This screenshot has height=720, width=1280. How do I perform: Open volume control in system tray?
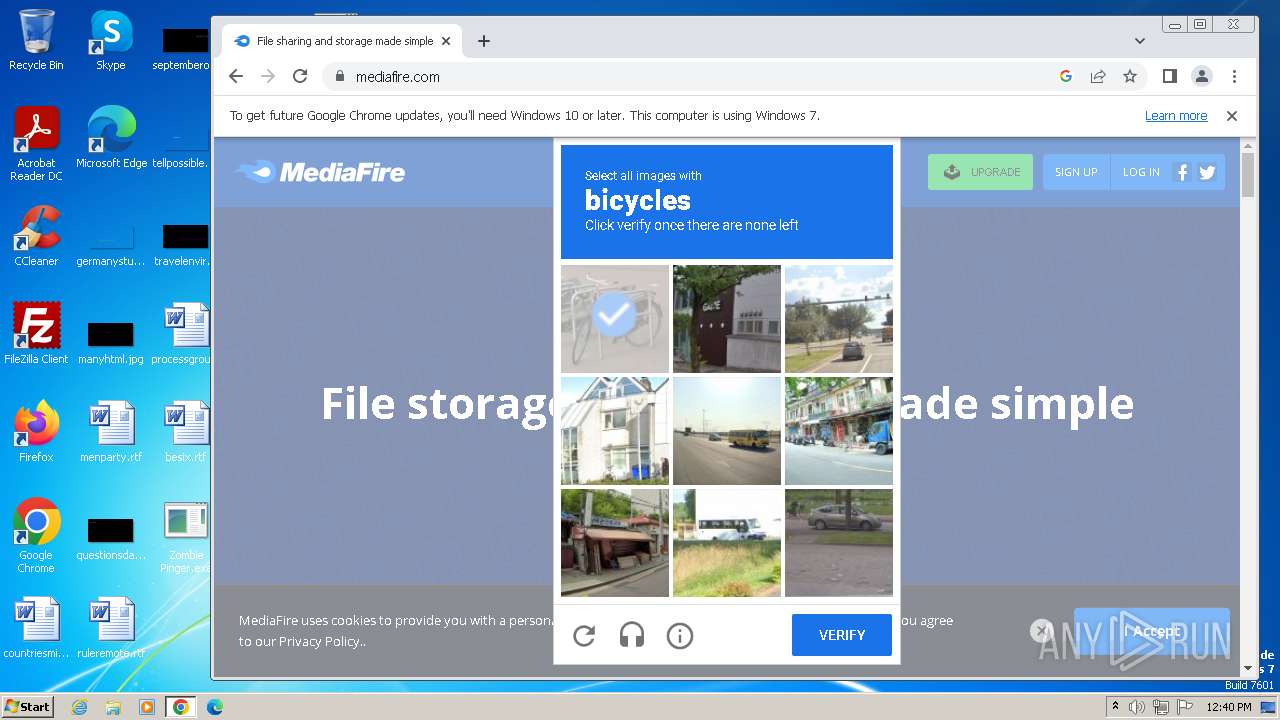click(1137, 707)
